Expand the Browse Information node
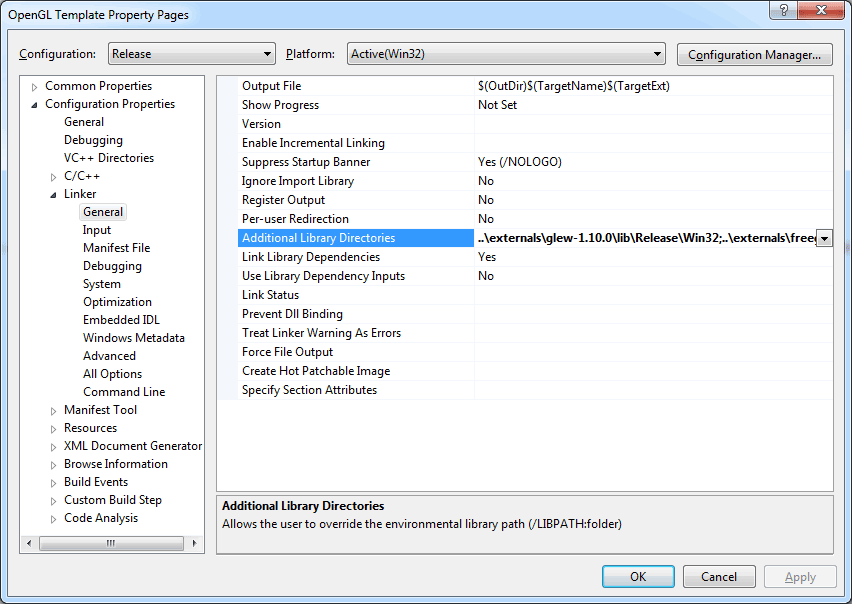This screenshot has height=604, width=852. coord(53,465)
